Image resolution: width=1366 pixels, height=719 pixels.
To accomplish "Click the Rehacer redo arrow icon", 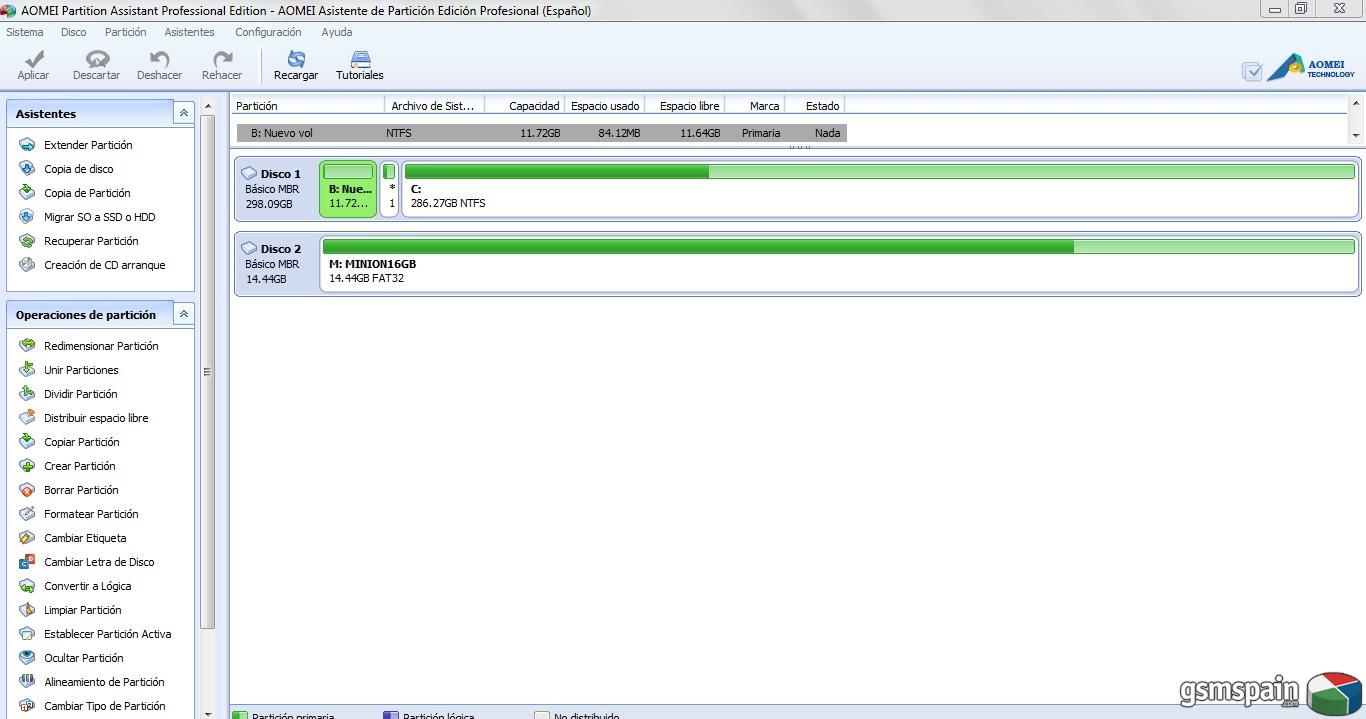I will coord(222,60).
